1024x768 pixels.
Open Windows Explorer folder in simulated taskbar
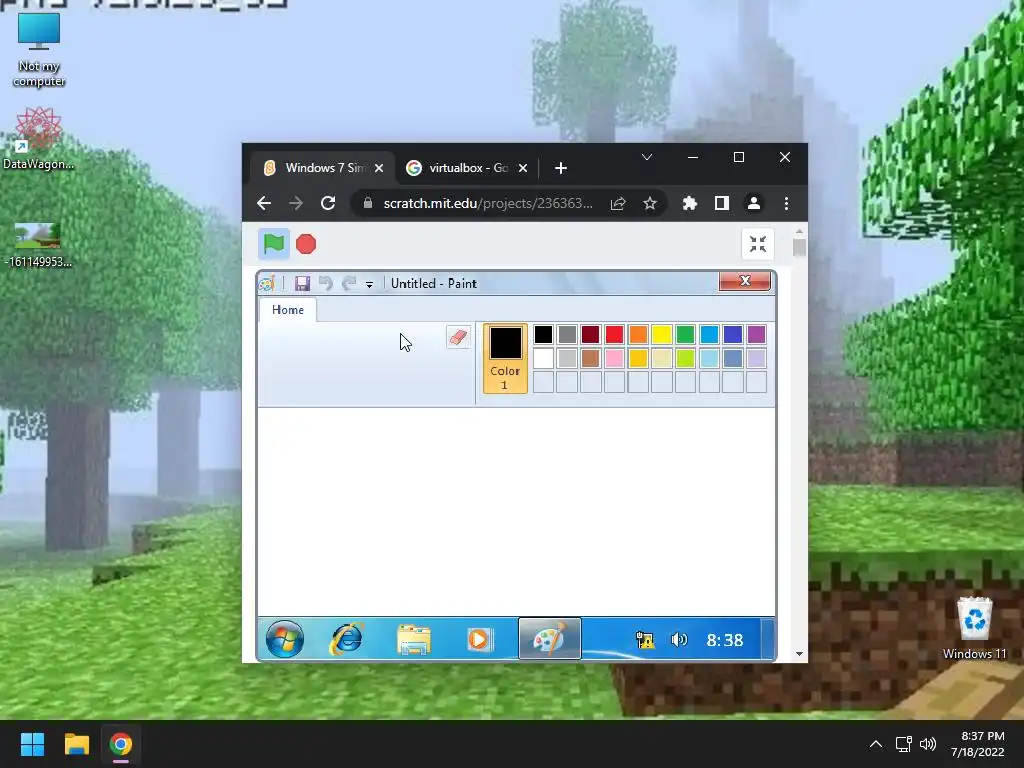point(413,639)
